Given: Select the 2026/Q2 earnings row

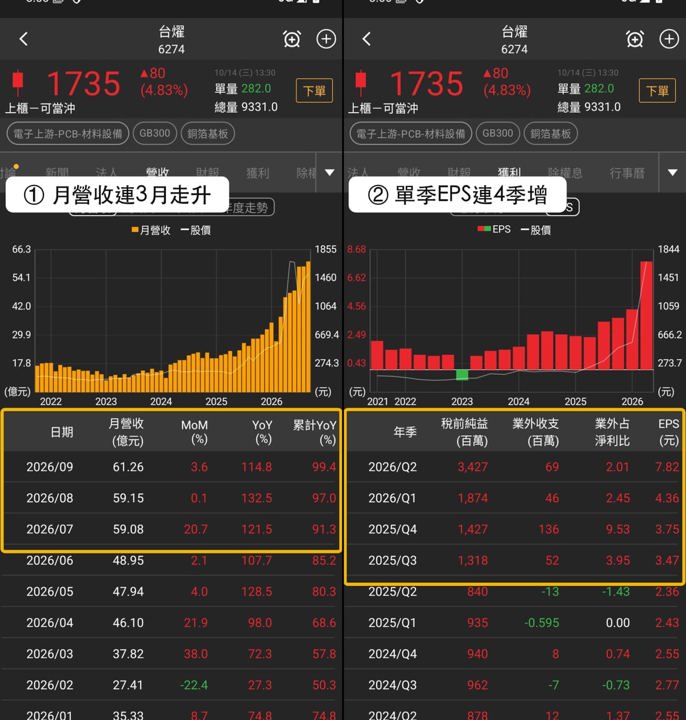Looking at the screenshot, I should [514, 467].
